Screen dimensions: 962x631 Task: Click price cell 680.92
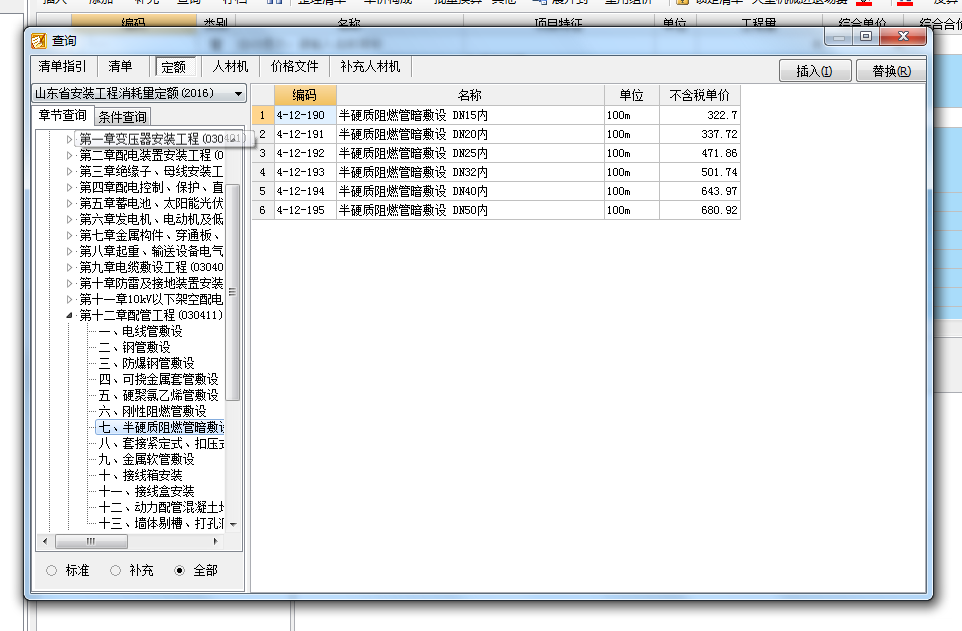point(699,210)
